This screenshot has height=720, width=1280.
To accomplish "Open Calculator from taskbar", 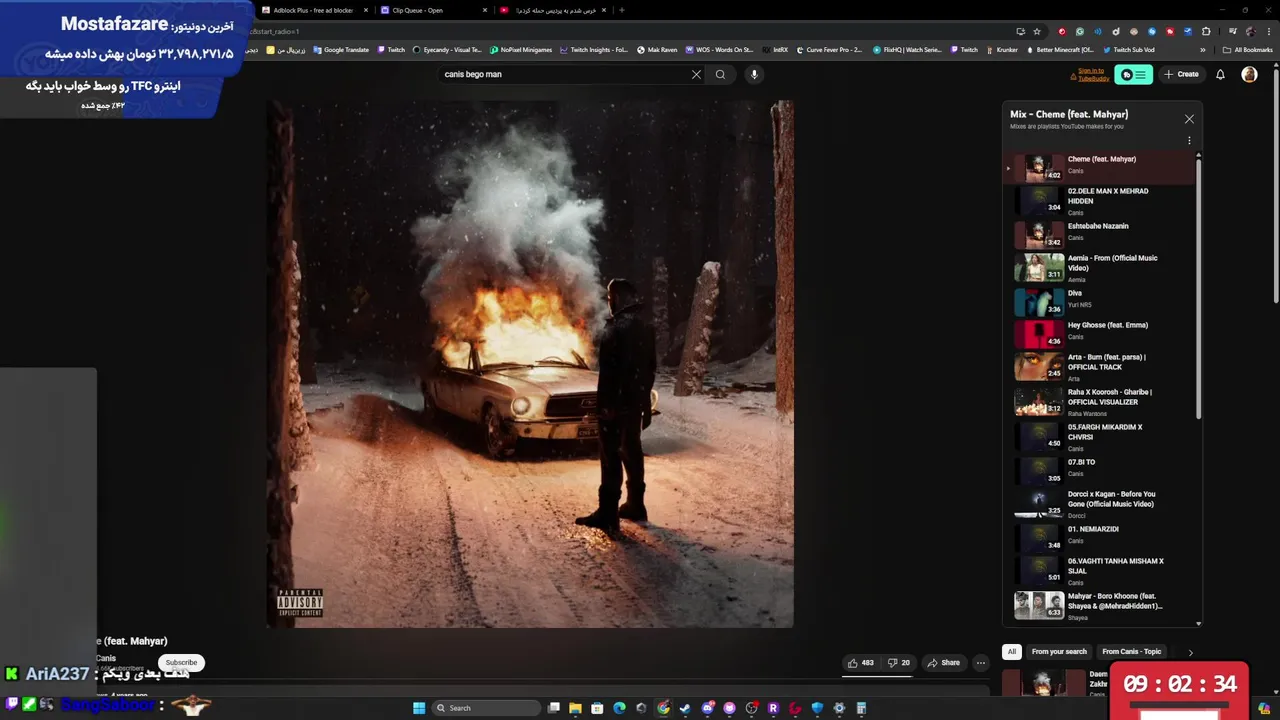I will click(x=861, y=708).
